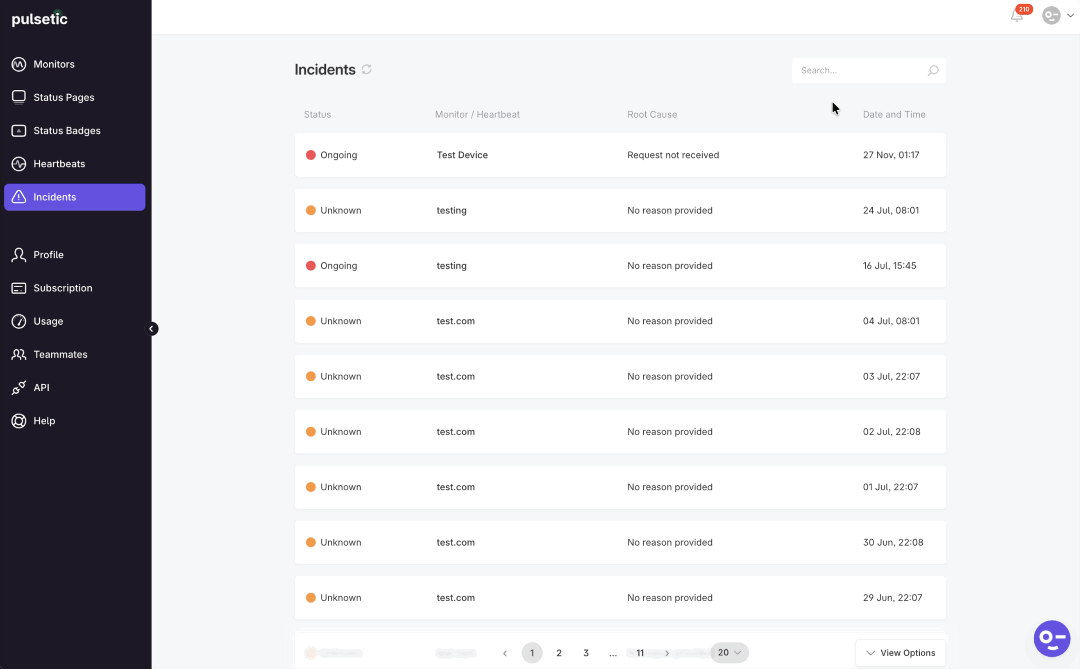
Task: Click the user avatar icon
Action: (1051, 15)
